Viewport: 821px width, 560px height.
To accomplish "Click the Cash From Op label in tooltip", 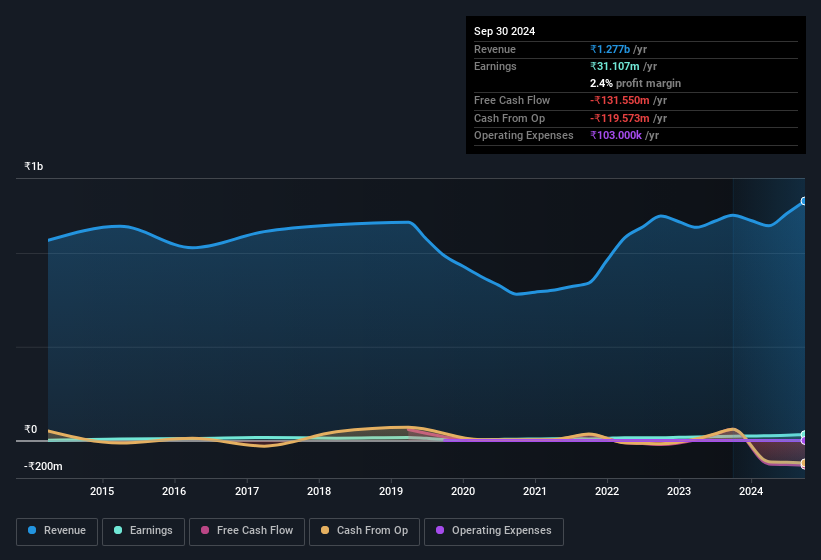I will pos(509,118).
